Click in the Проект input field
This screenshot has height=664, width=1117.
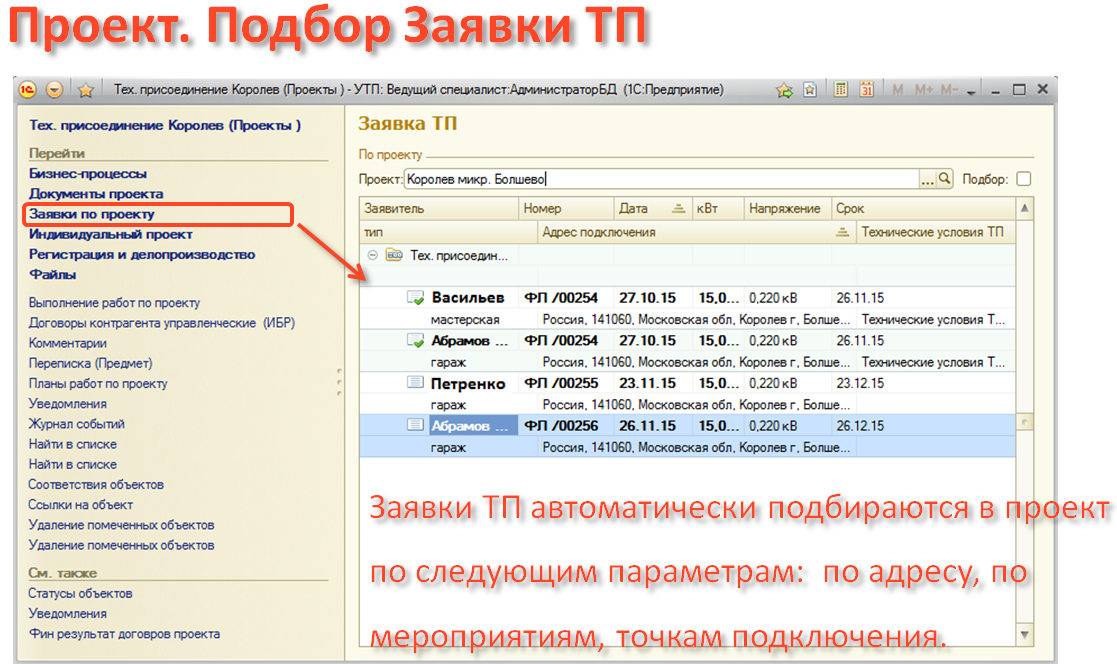pyautogui.click(x=660, y=179)
